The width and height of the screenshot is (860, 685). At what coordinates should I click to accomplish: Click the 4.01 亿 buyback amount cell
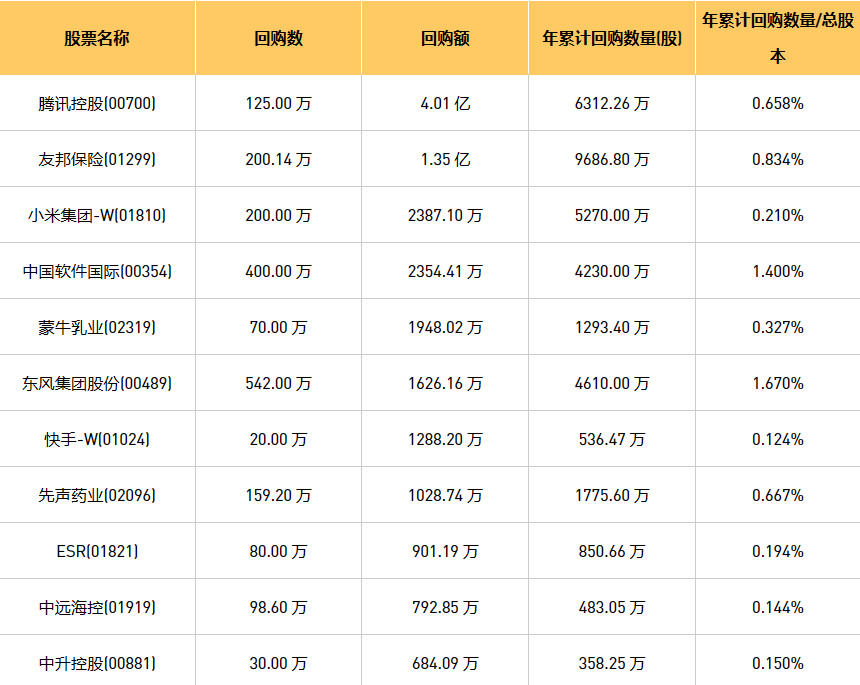(x=445, y=103)
